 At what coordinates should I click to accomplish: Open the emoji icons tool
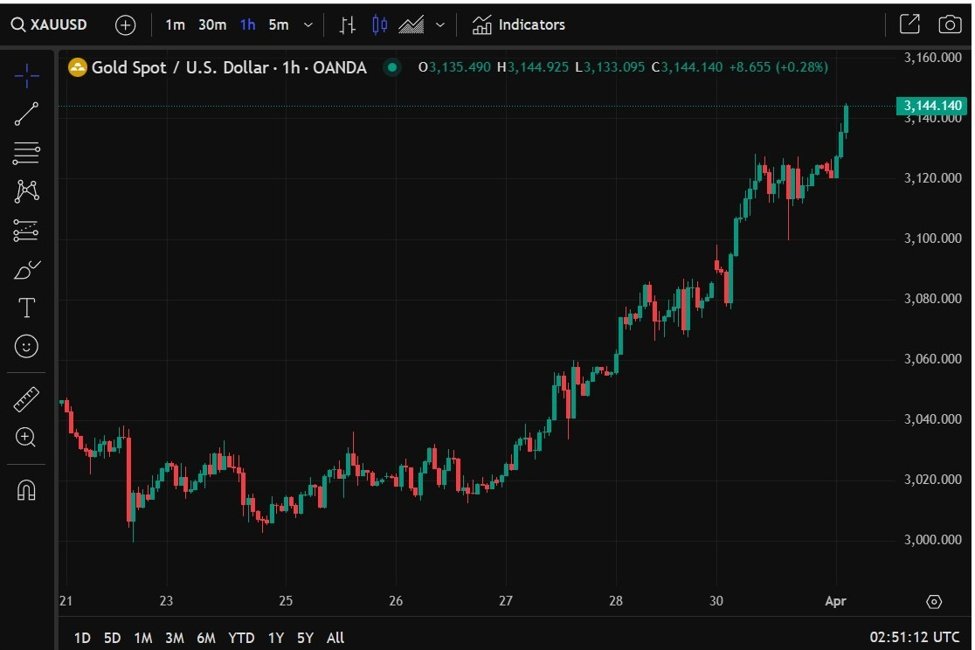pos(27,346)
